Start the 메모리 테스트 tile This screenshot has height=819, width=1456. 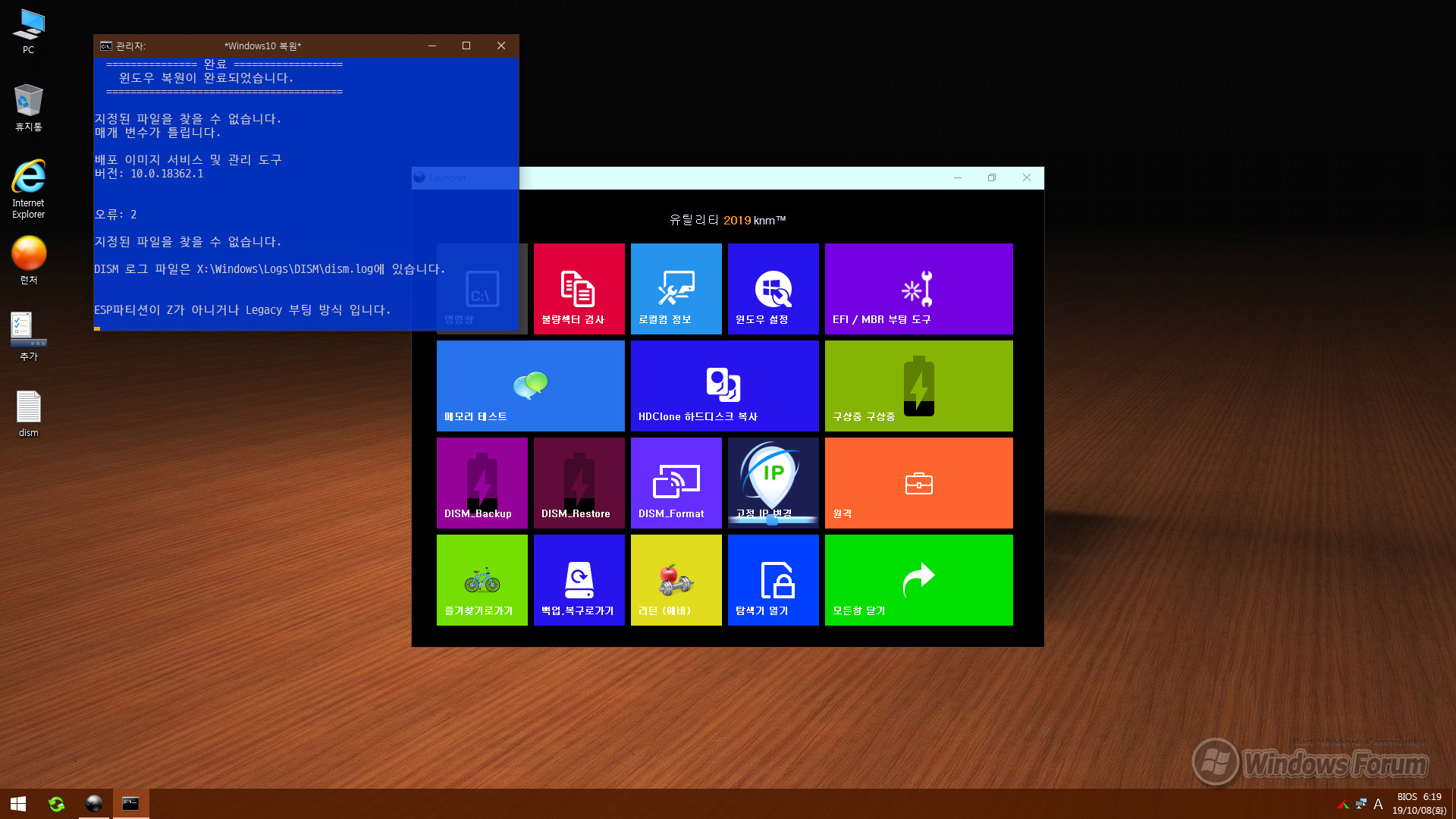pyautogui.click(x=530, y=385)
